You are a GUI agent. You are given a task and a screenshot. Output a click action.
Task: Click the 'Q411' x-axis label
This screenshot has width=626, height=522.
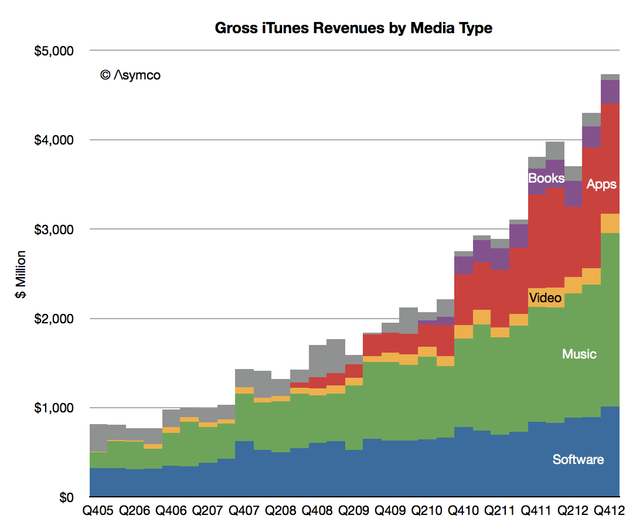(x=536, y=510)
